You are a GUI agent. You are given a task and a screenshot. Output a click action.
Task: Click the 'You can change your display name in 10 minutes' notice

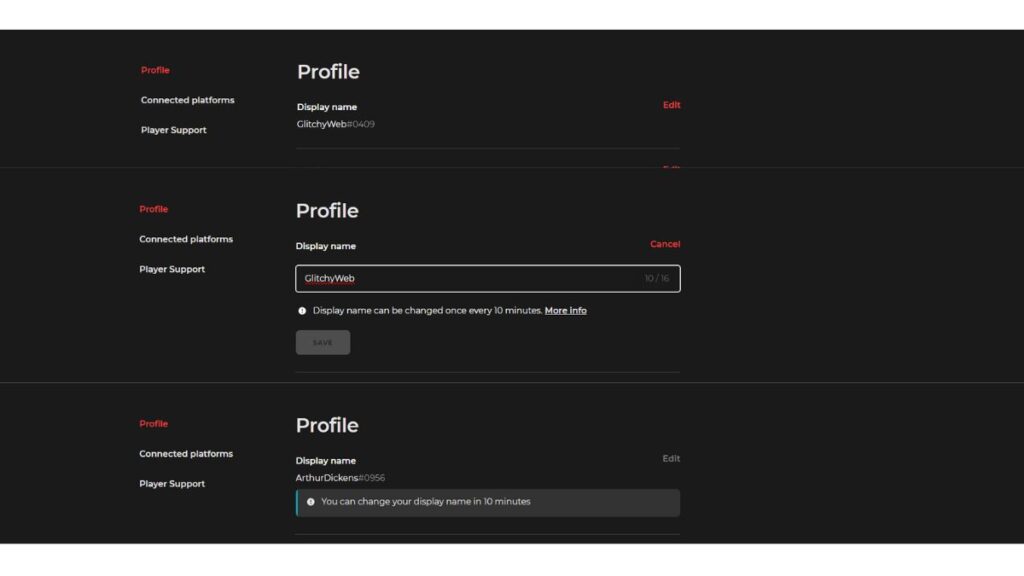488,503
